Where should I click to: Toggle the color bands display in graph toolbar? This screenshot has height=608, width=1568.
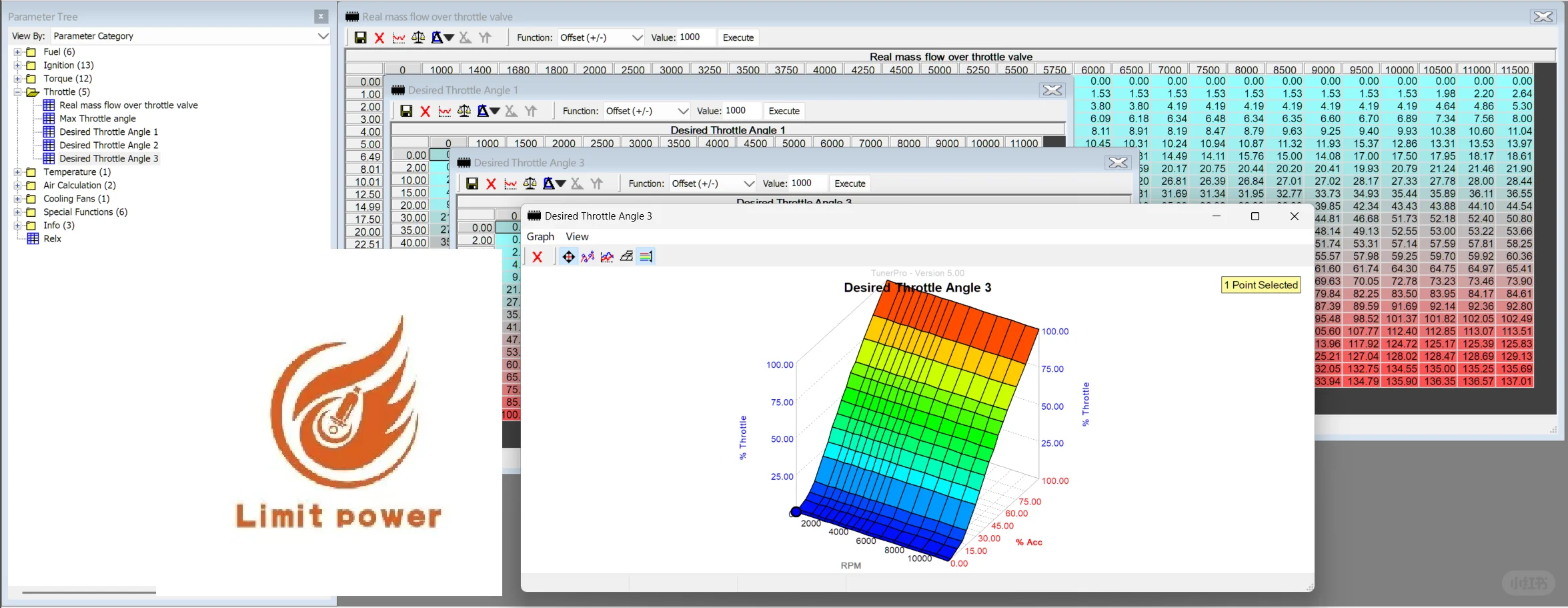click(x=646, y=257)
